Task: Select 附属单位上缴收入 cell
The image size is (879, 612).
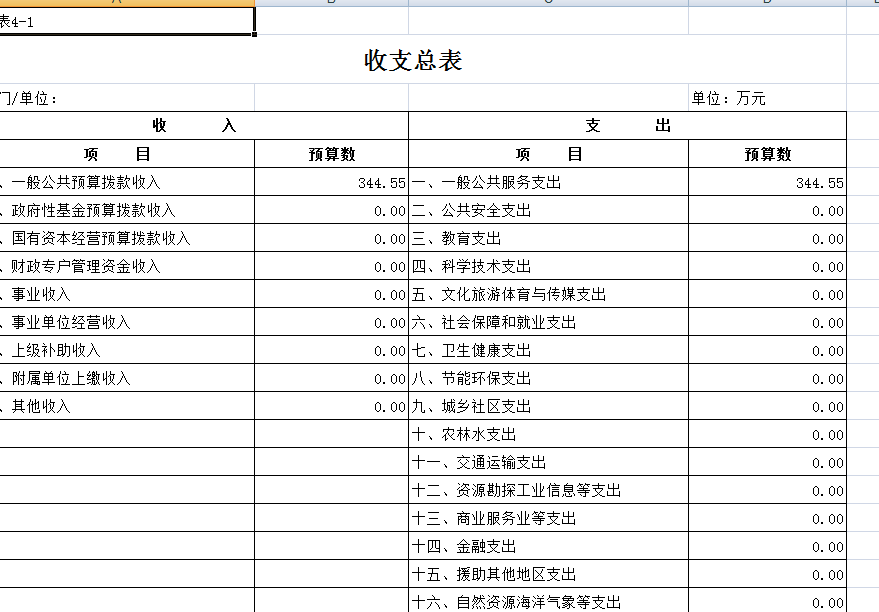Action: pos(127,378)
